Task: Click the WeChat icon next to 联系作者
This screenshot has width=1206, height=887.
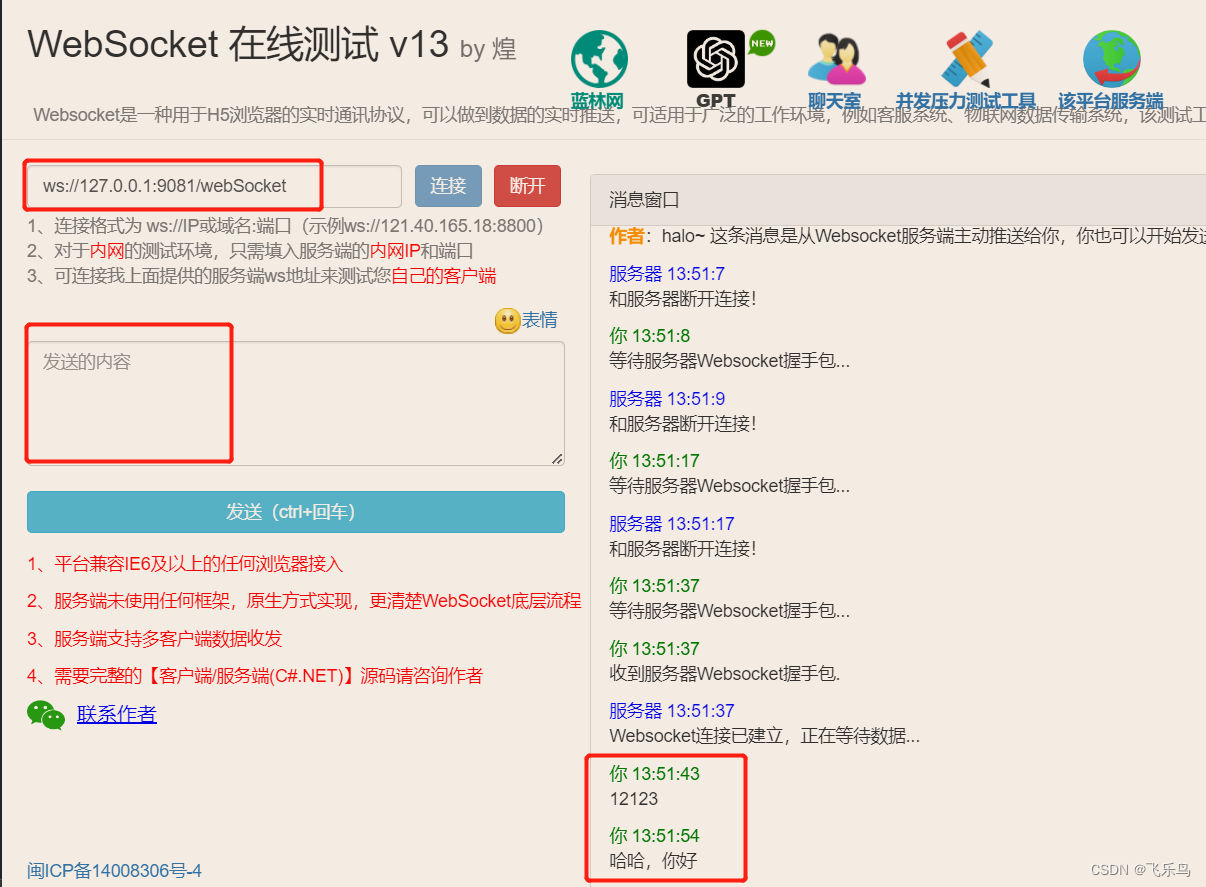Action: click(x=45, y=714)
